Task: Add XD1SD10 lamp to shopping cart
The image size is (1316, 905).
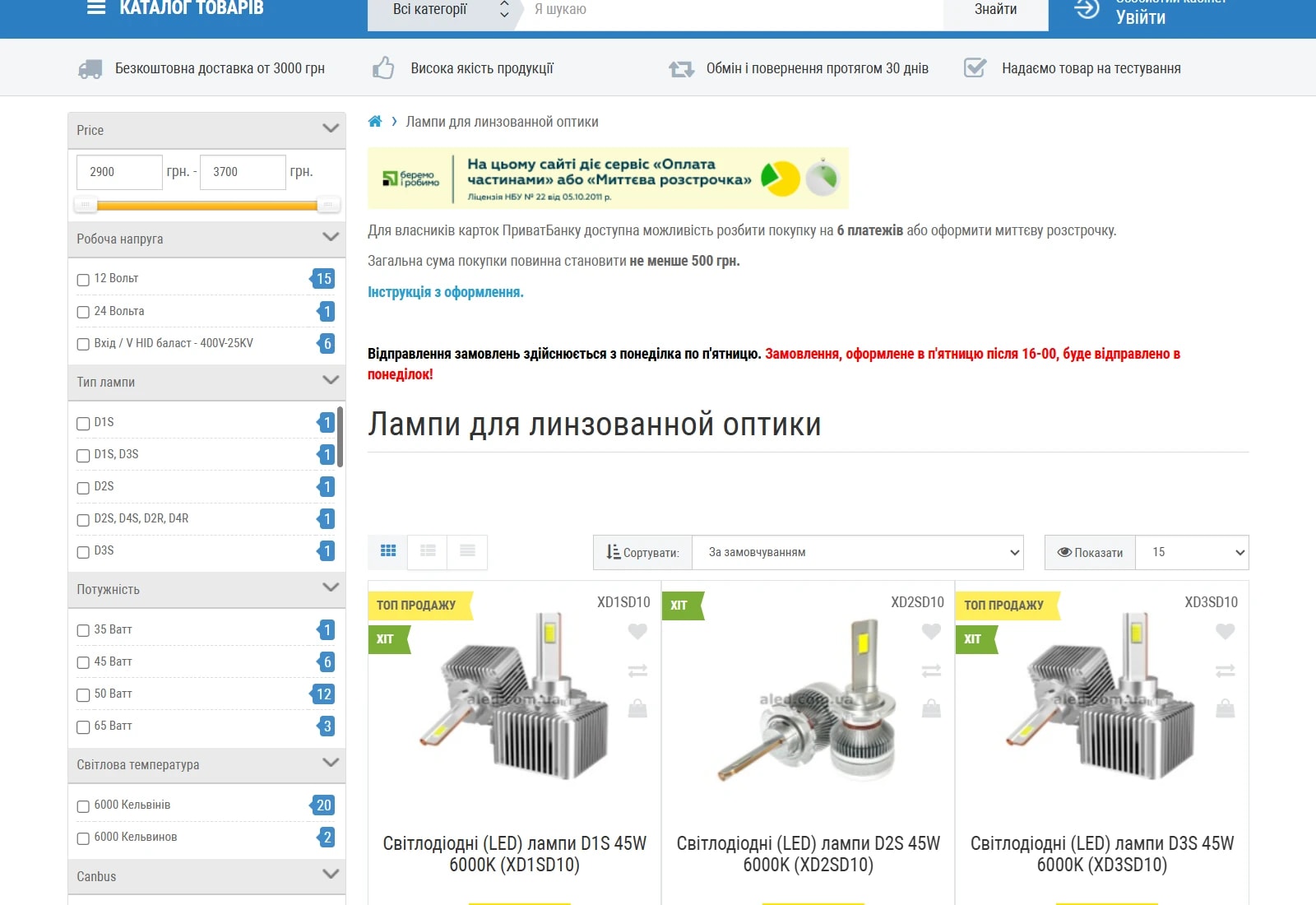Action: (637, 708)
